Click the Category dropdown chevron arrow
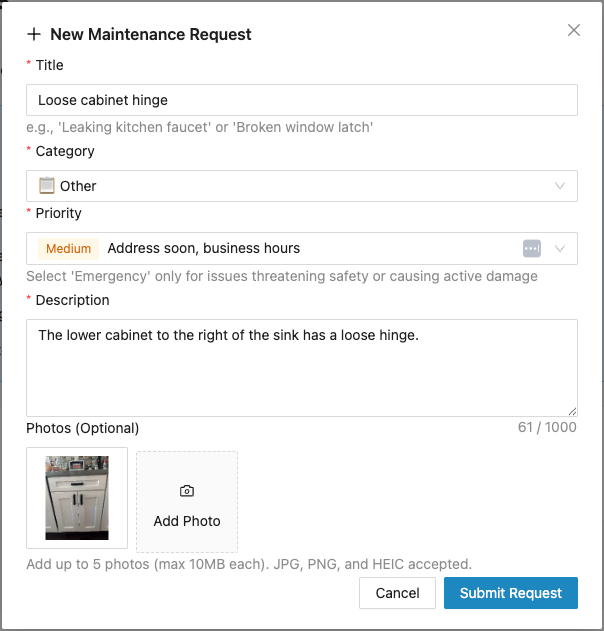 tap(560, 186)
